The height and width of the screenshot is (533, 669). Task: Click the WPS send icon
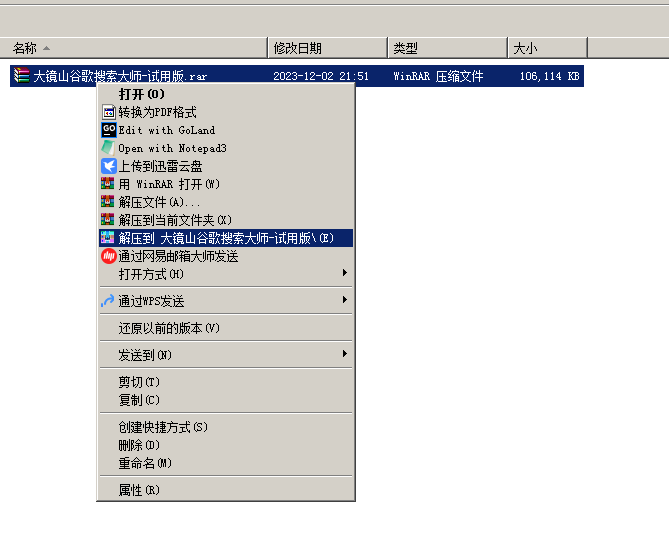[109, 301]
